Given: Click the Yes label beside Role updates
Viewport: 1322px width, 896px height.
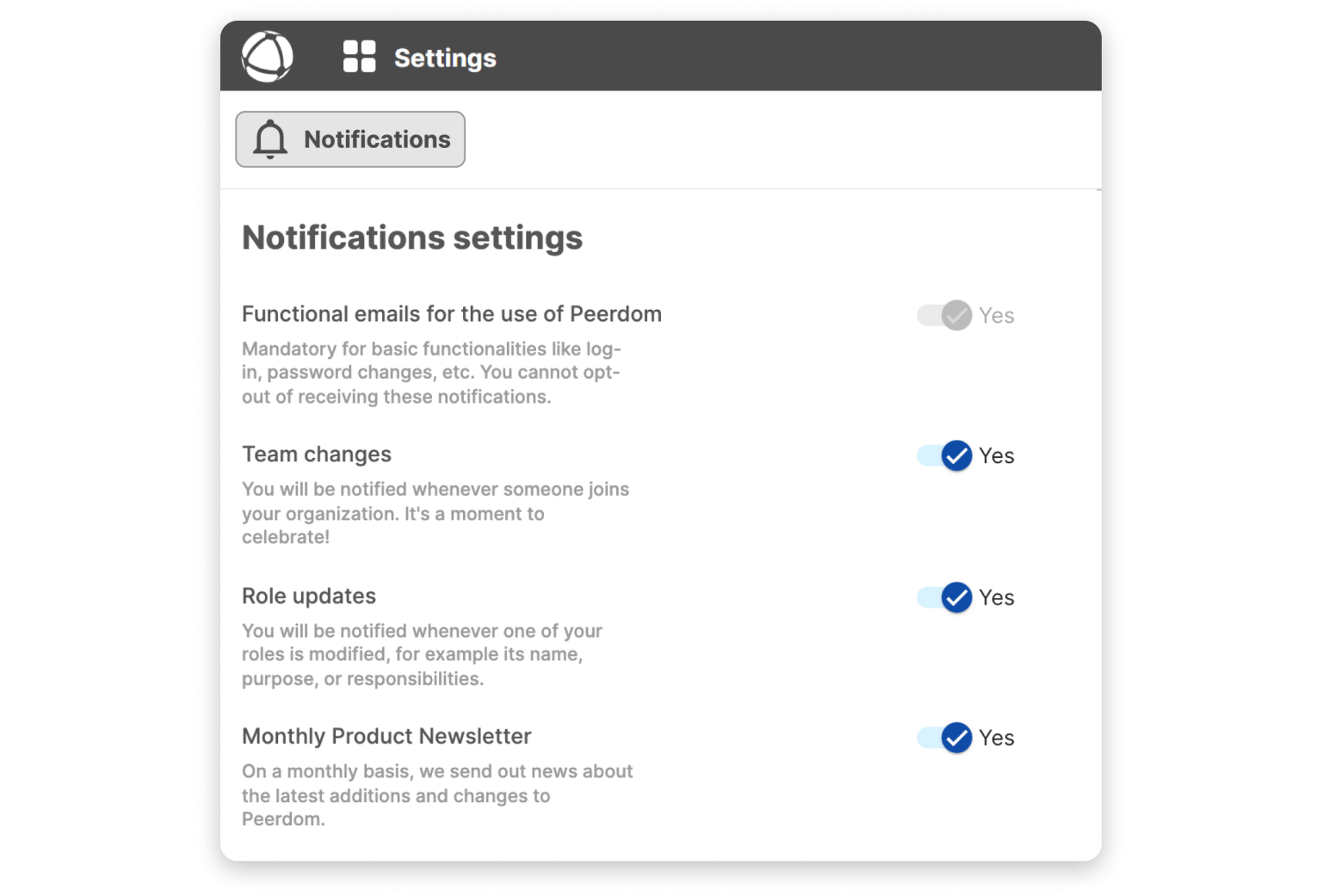Looking at the screenshot, I should click(997, 598).
